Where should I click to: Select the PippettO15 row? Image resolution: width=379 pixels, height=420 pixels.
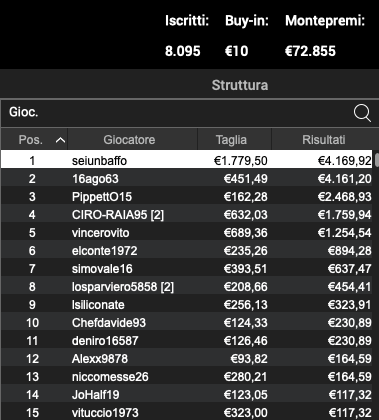[x=187, y=197]
